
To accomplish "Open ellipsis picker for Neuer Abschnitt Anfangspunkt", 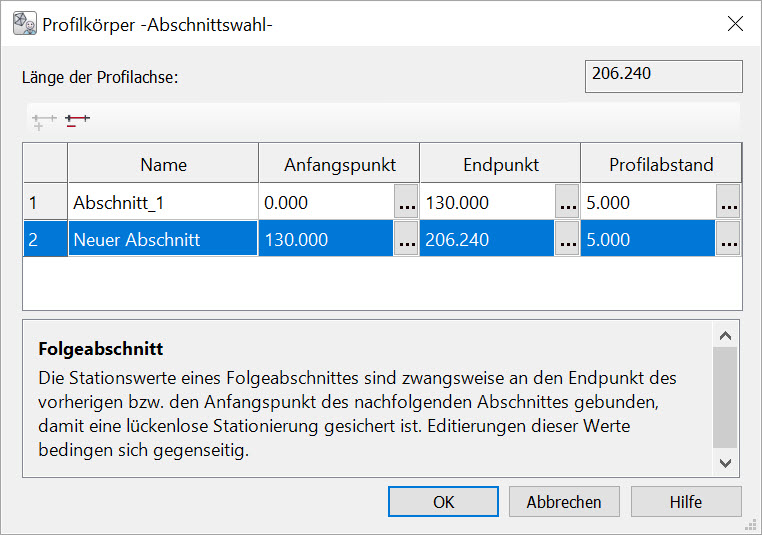I will tap(406, 240).
